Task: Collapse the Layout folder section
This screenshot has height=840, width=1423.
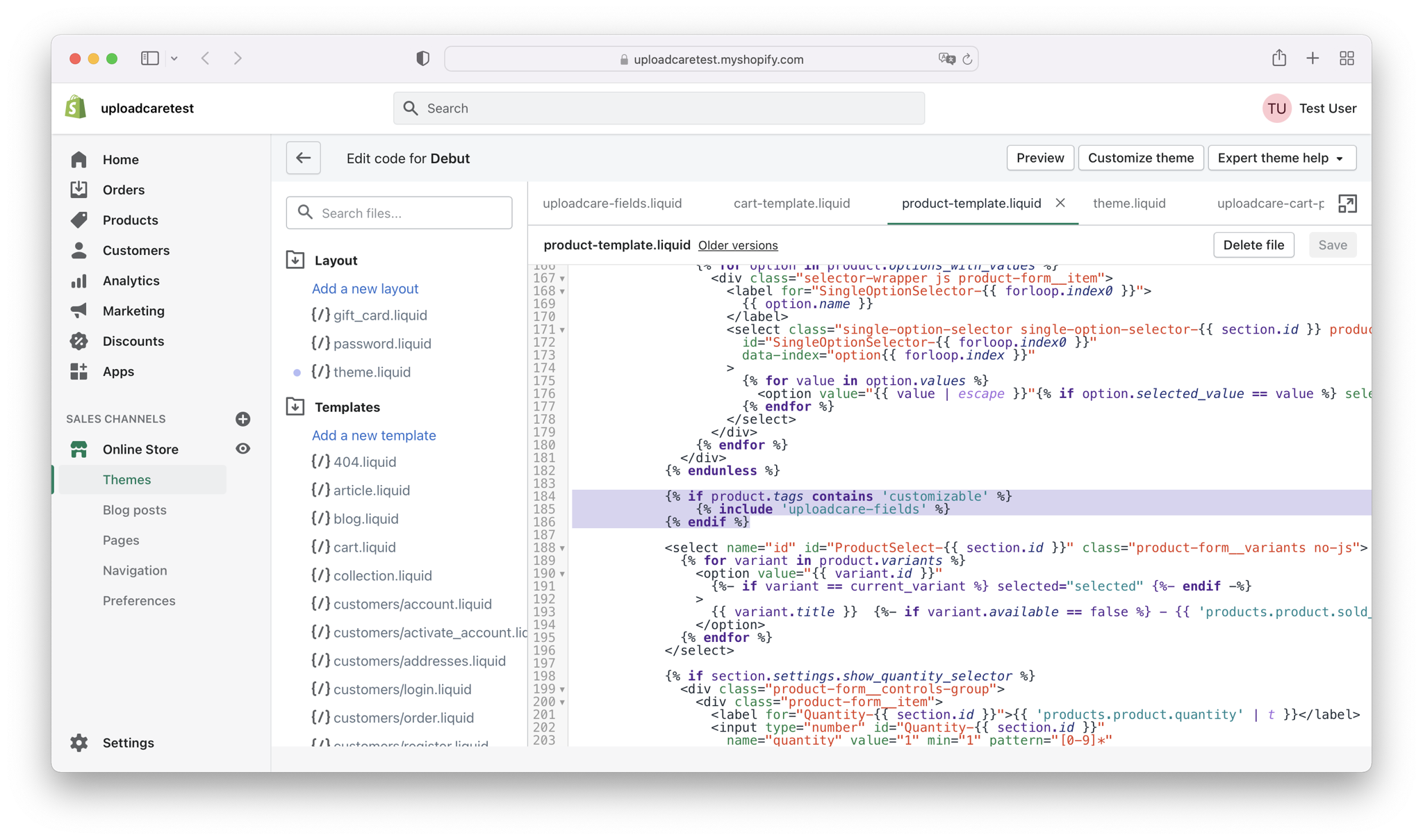Action: [295, 260]
